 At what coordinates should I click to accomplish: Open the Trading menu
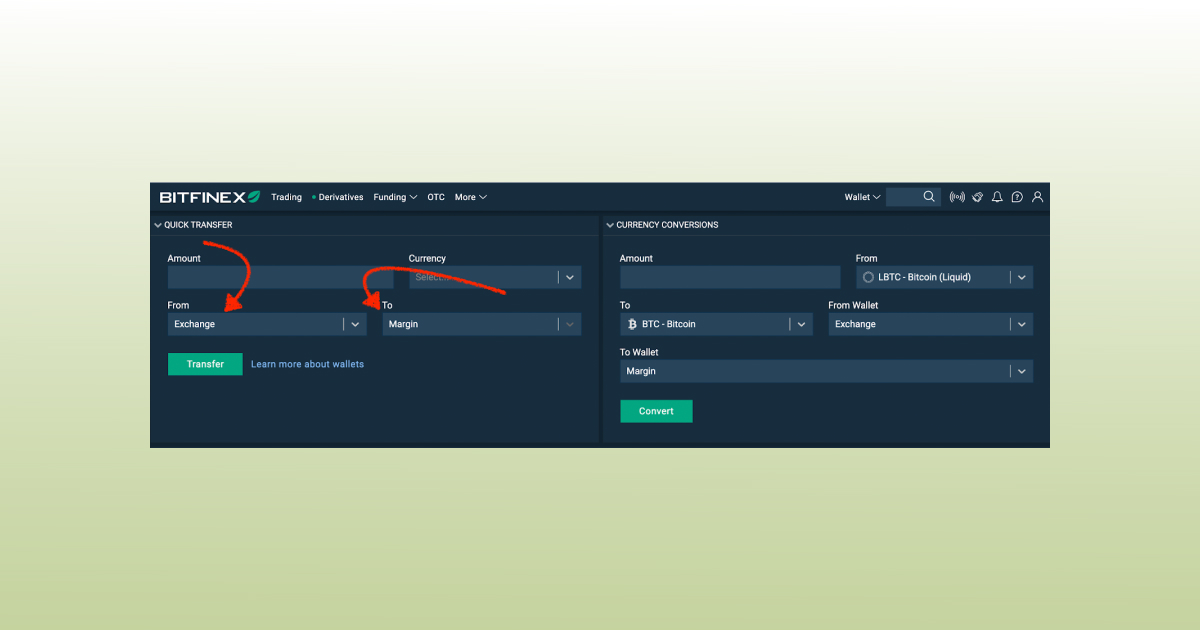click(286, 197)
